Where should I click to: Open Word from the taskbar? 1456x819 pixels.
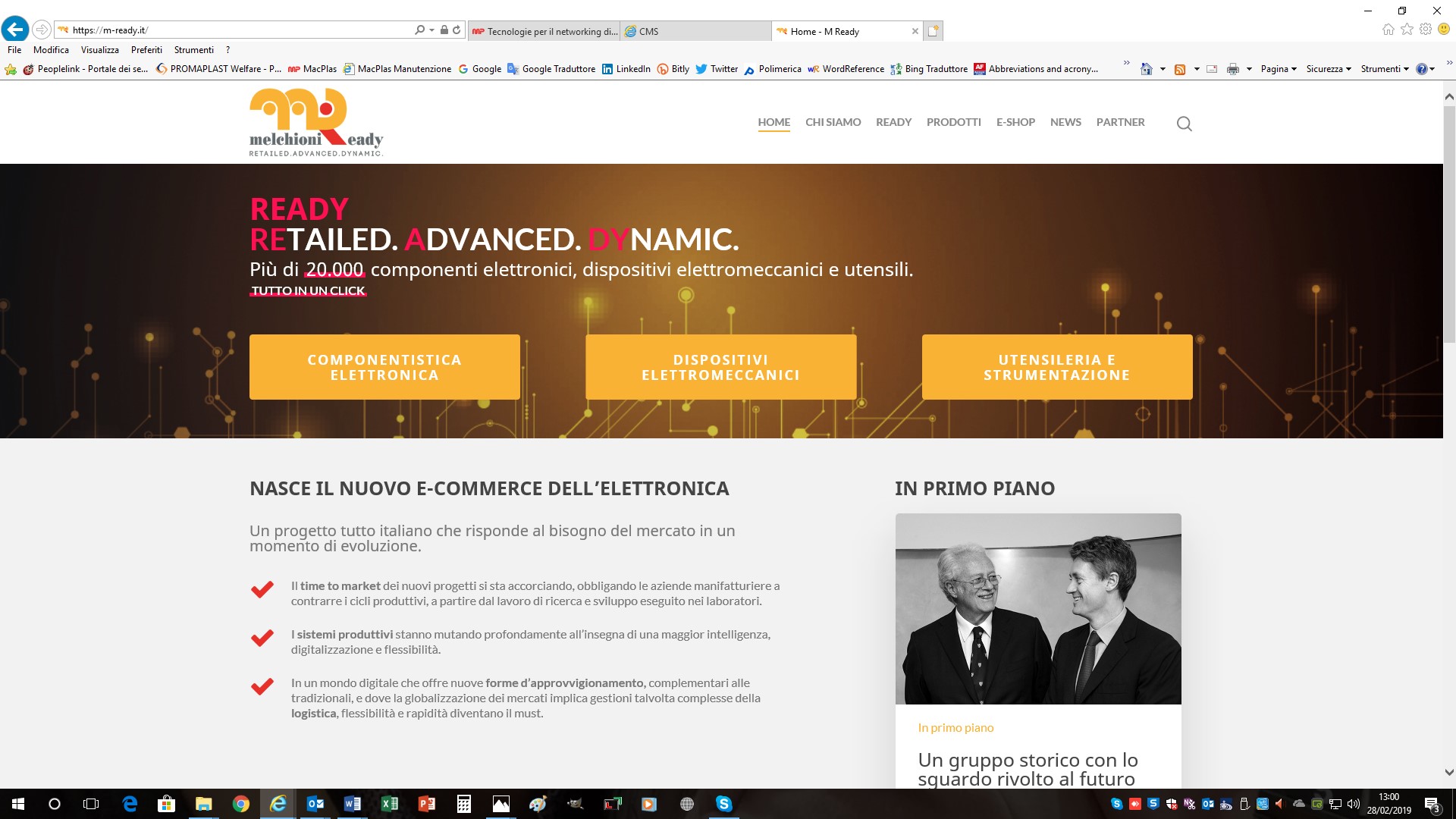353,804
